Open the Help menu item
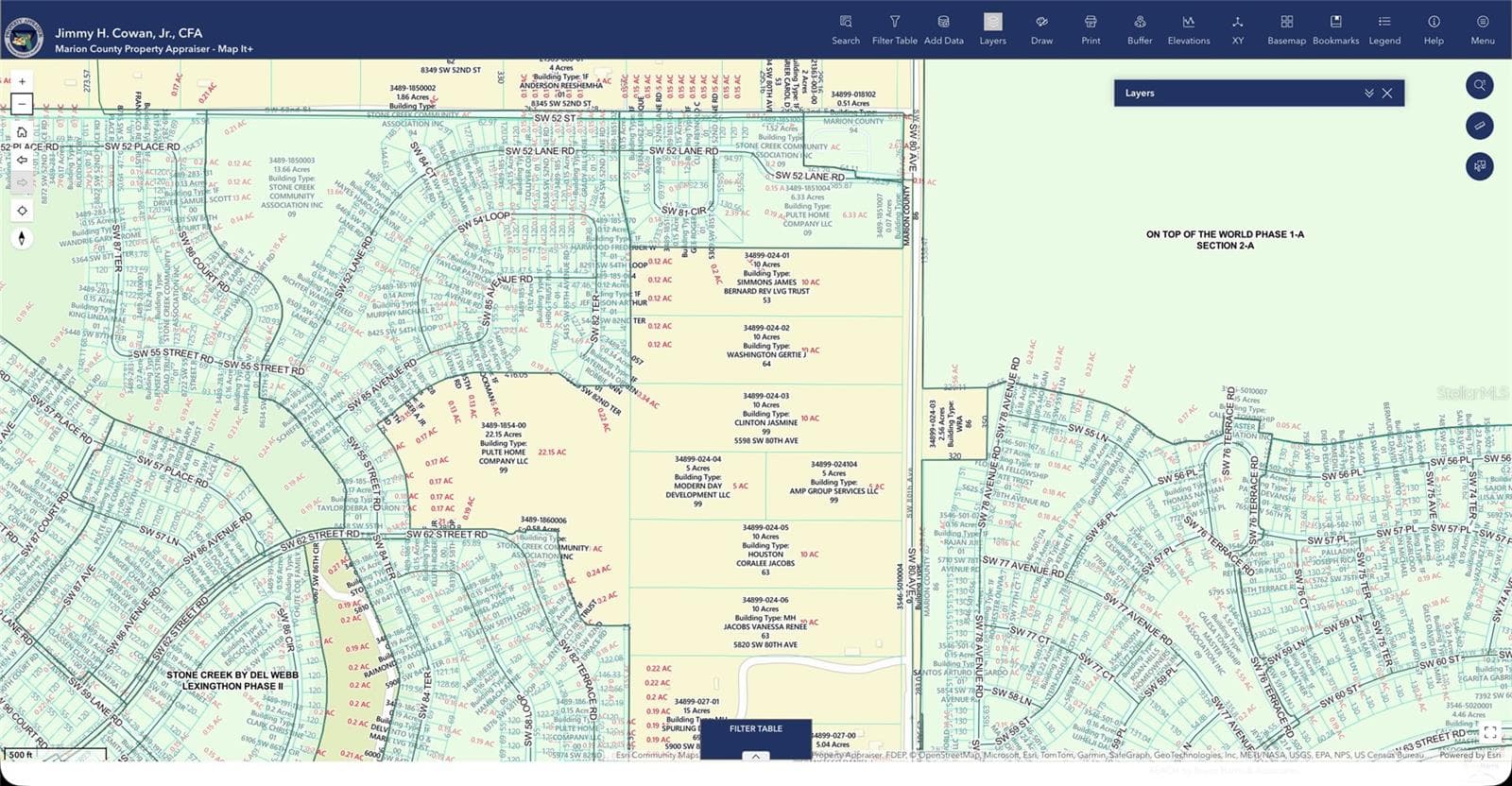1512x786 pixels. coord(1434,29)
